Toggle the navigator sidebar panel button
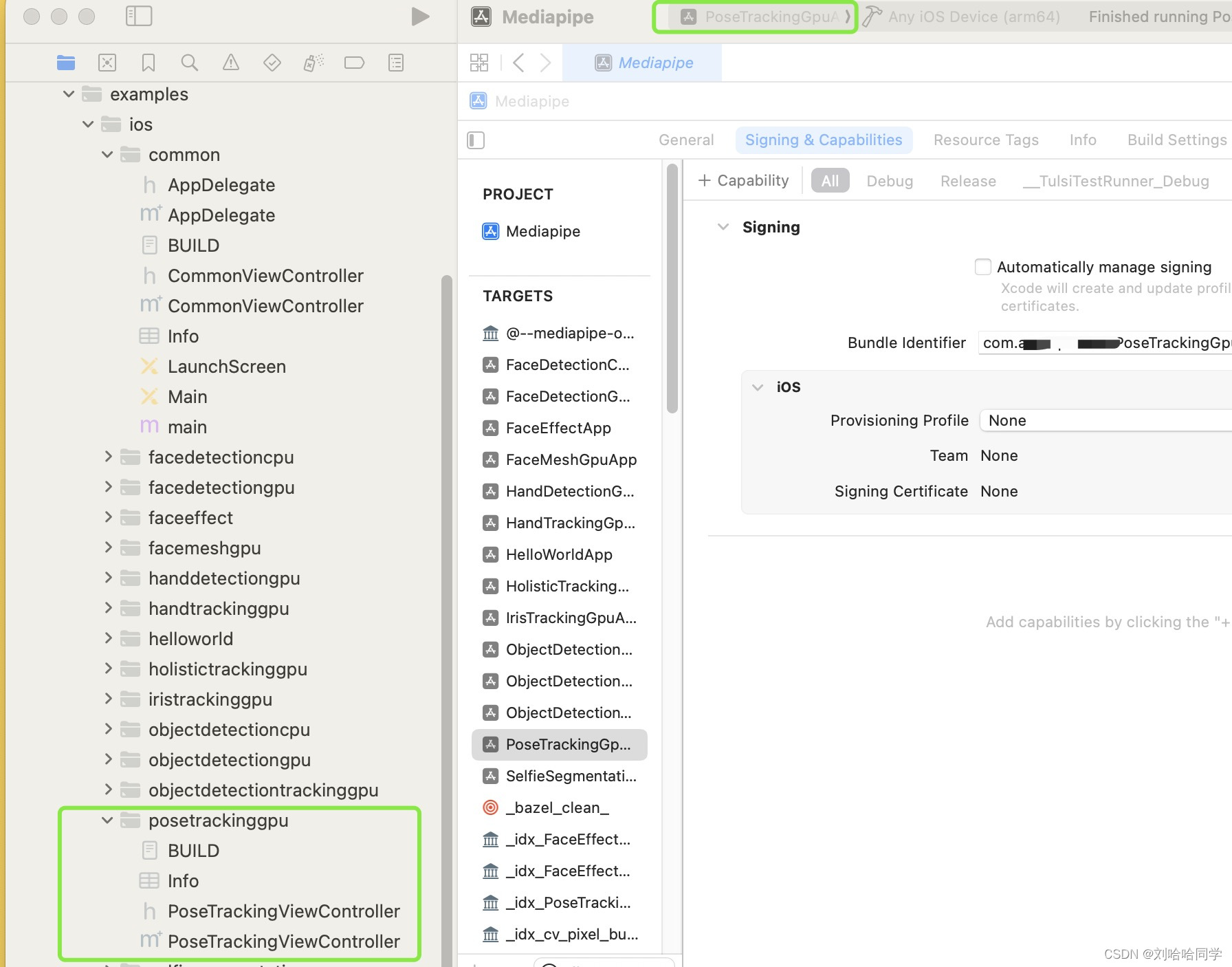 [139, 17]
